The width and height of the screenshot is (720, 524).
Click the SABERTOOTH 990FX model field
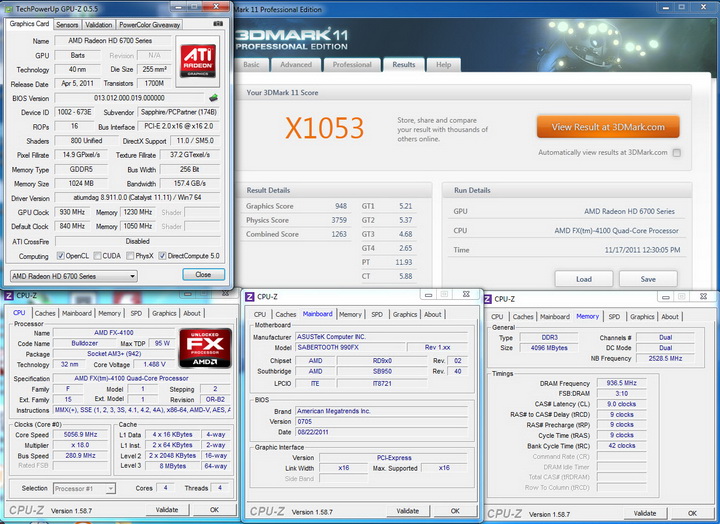(x=350, y=348)
